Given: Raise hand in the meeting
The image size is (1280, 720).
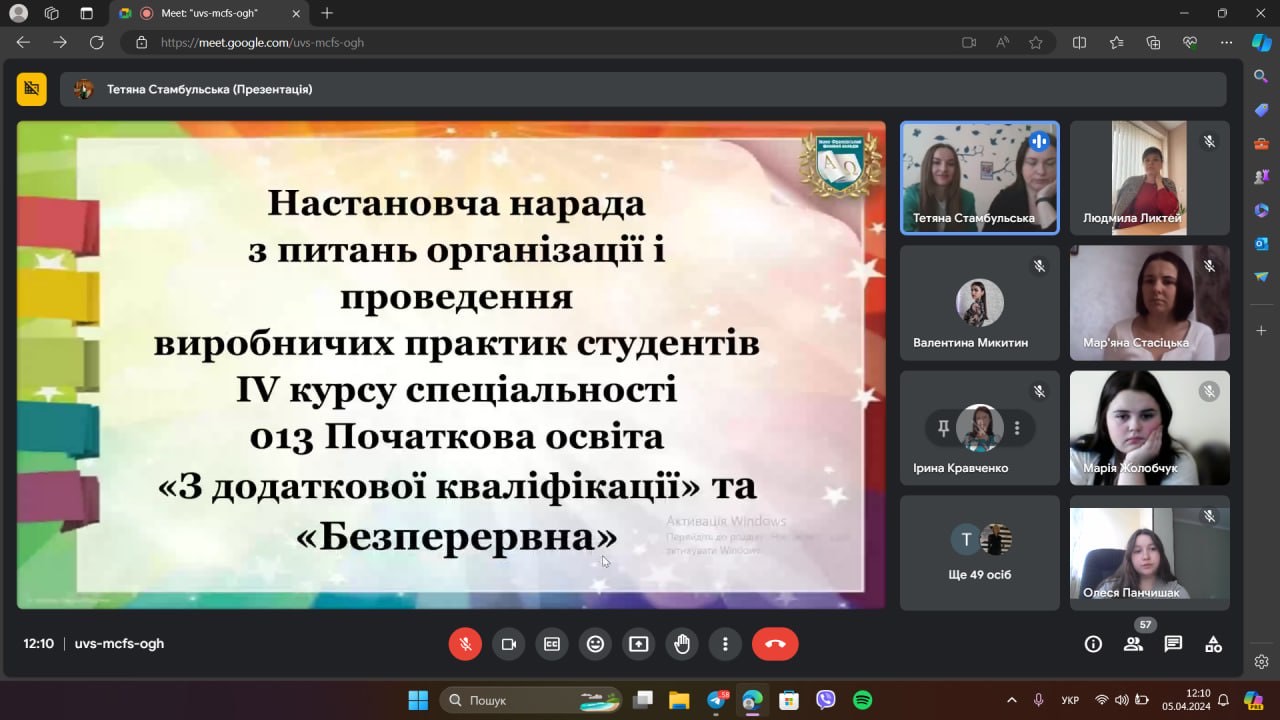Looking at the screenshot, I should pos(682,644).
